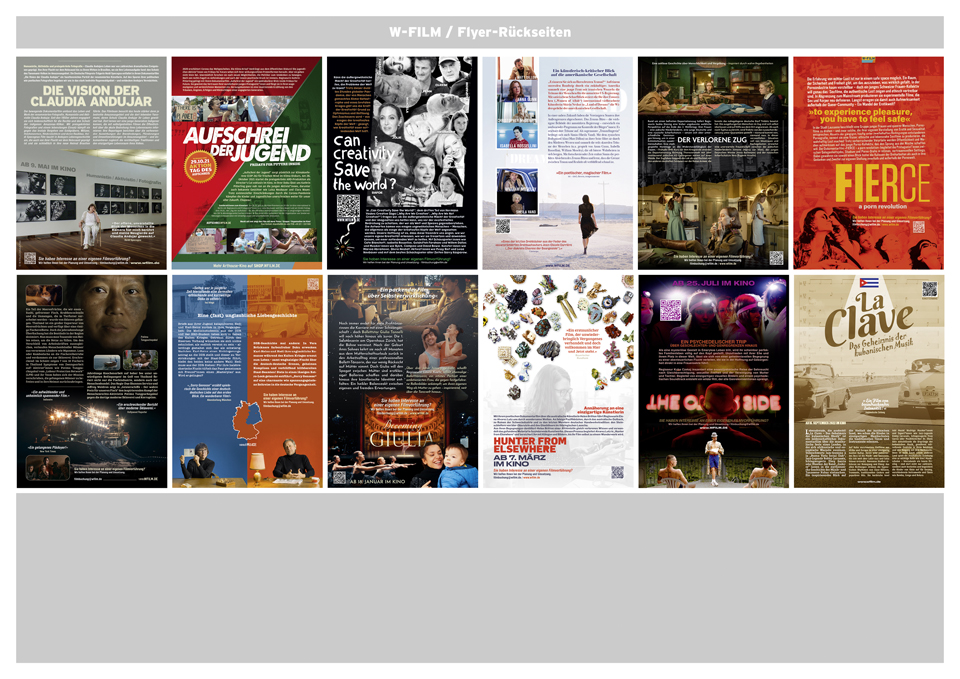The height and width of the screenshot is (679, 960).
Task: Open the blue-orange Germany map flyer
Action: (247, 381)
